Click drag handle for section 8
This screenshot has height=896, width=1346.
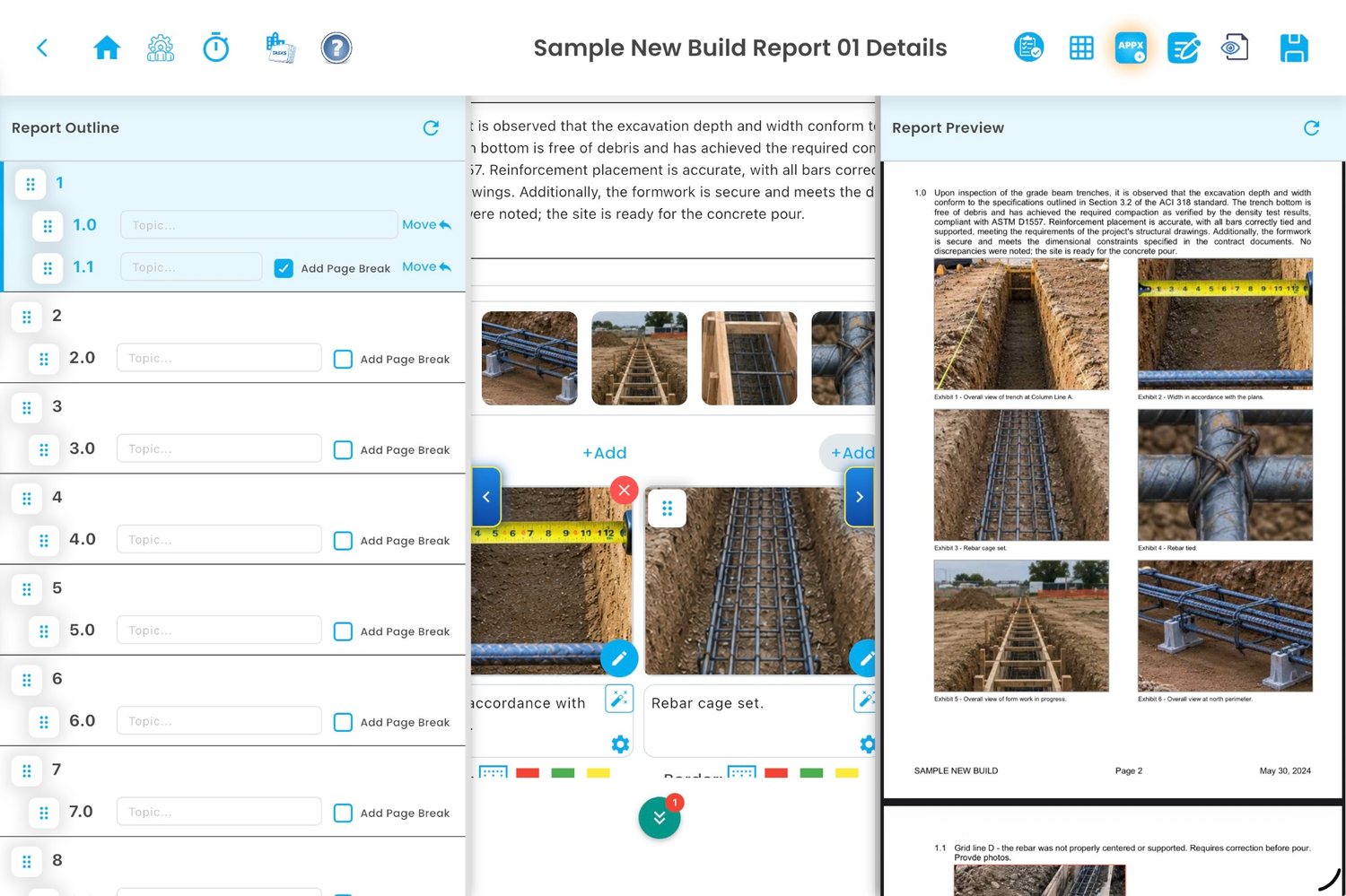(27, 862)
